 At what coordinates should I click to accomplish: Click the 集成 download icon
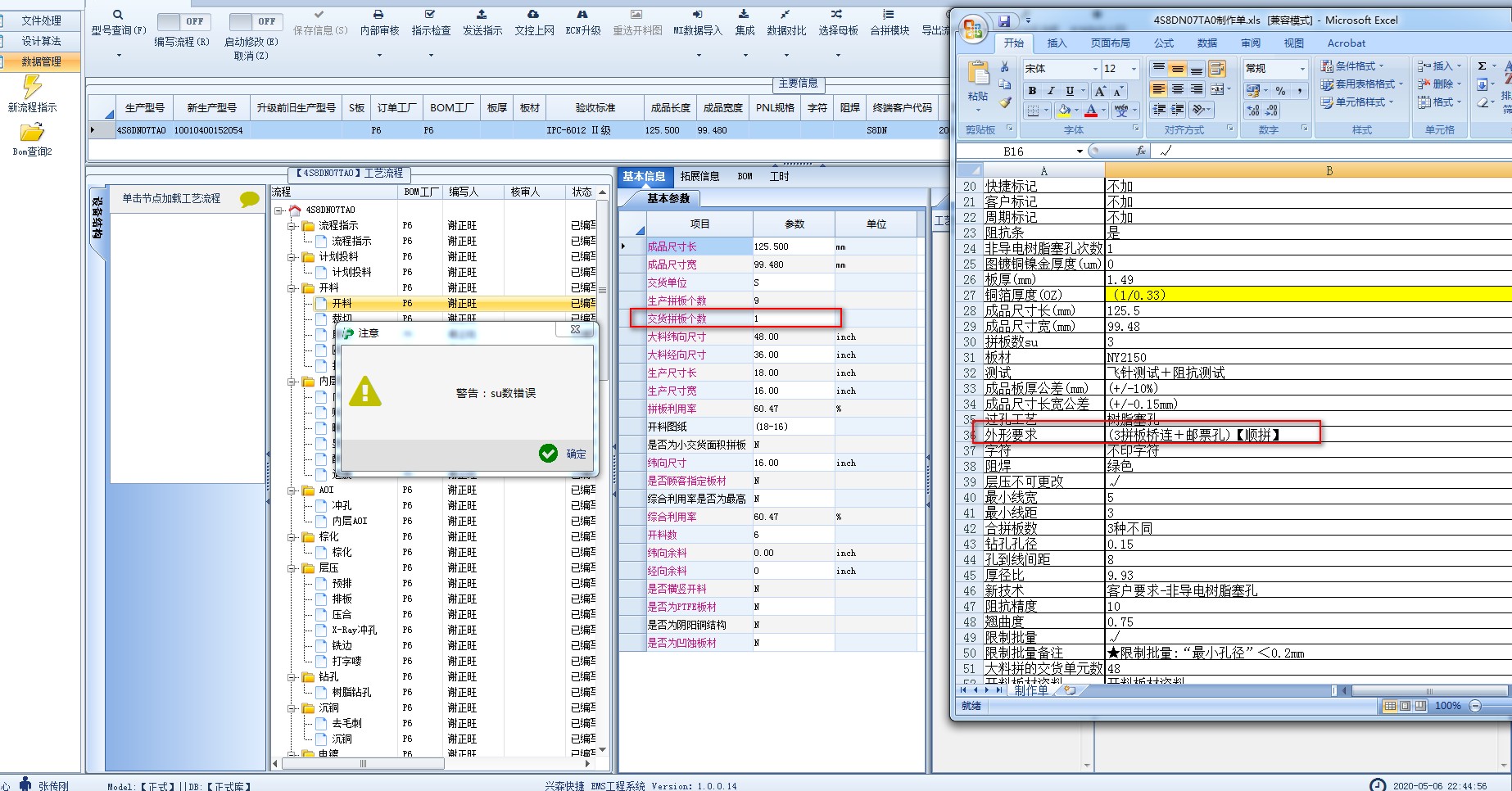pos(744,15)
